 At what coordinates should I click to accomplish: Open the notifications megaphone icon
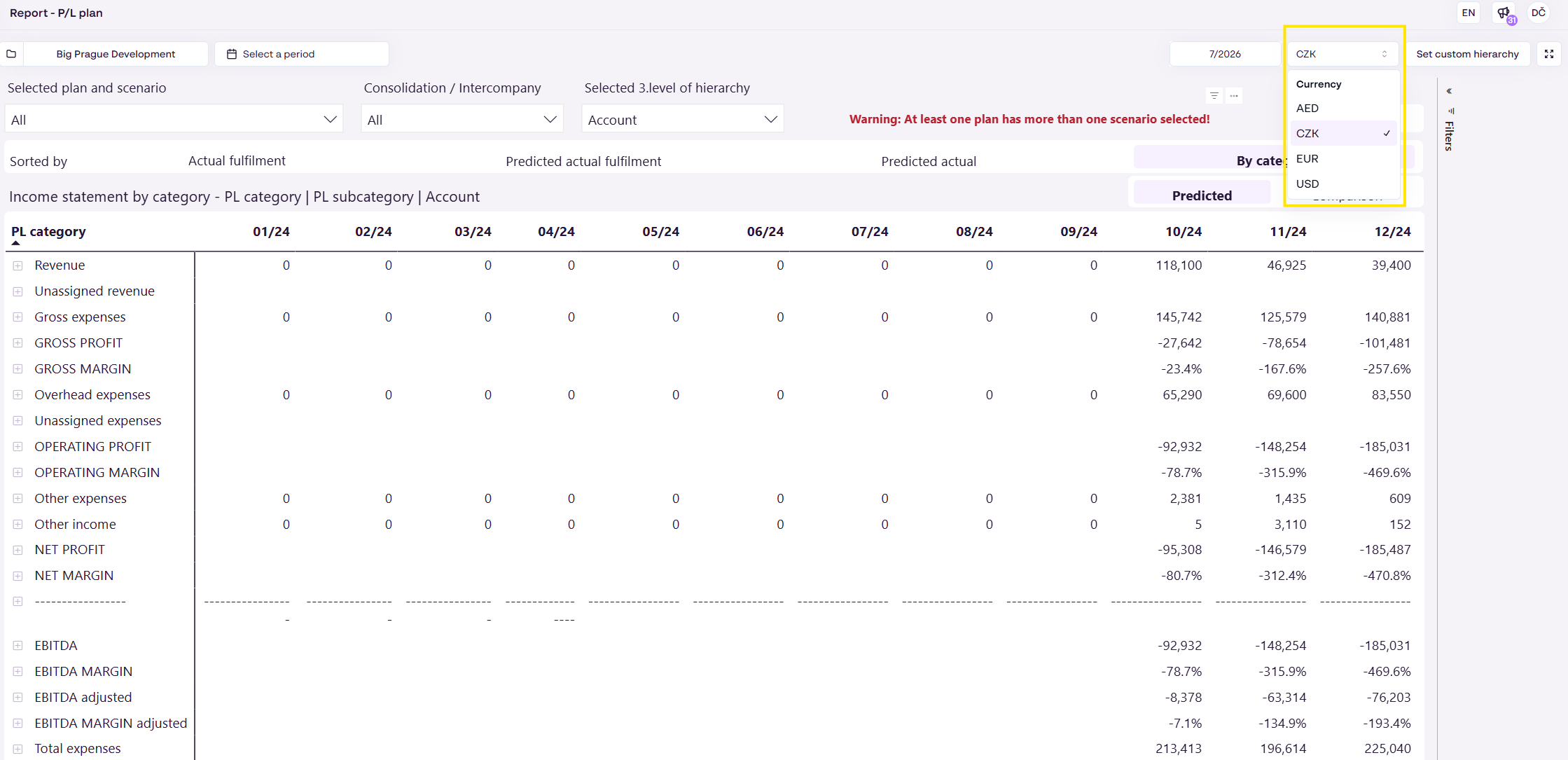(x=1504, y=13)
